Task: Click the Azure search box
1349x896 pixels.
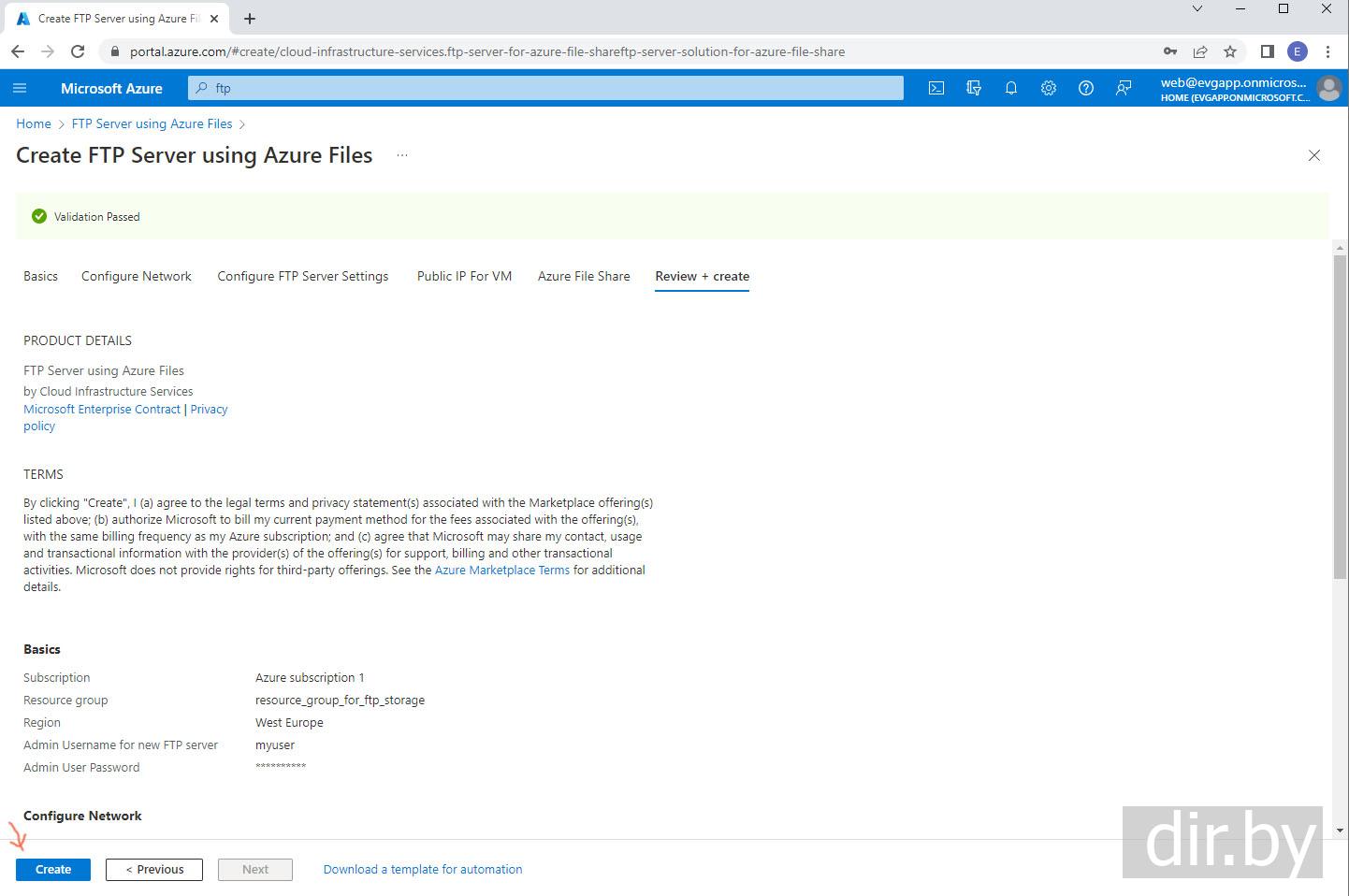Action: (546, 88)
